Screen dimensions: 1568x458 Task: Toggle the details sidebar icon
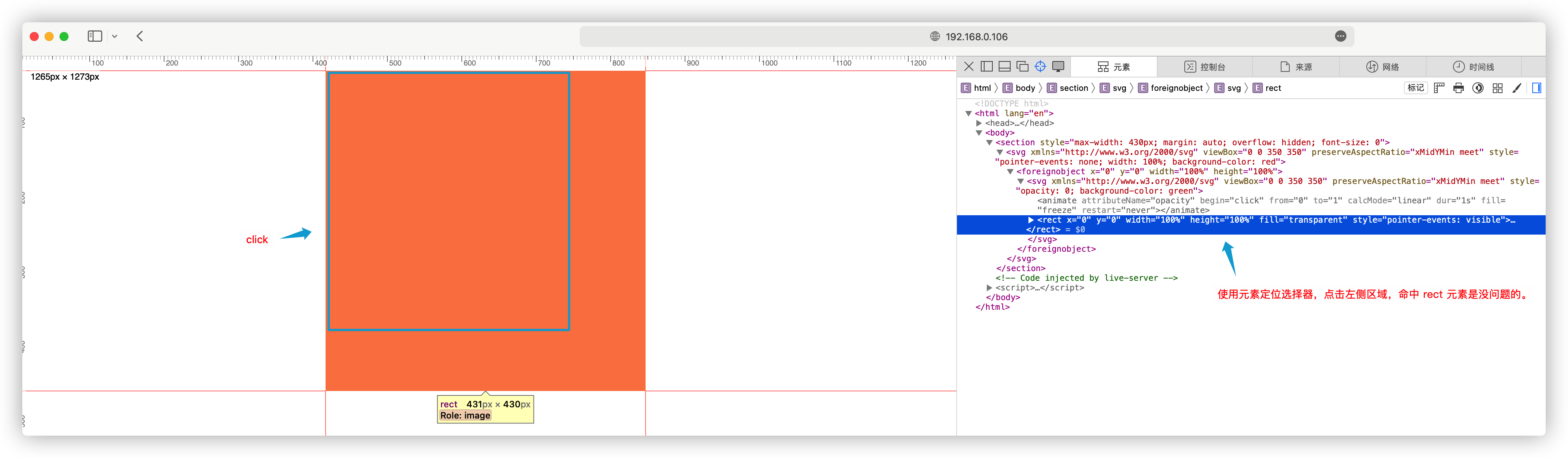click(1536, 88)
